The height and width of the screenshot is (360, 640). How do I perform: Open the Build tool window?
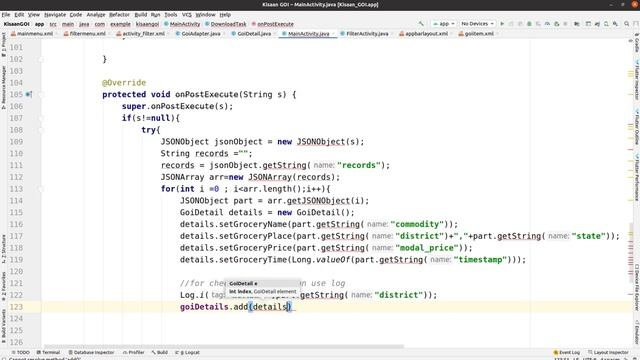pos(160,352)
